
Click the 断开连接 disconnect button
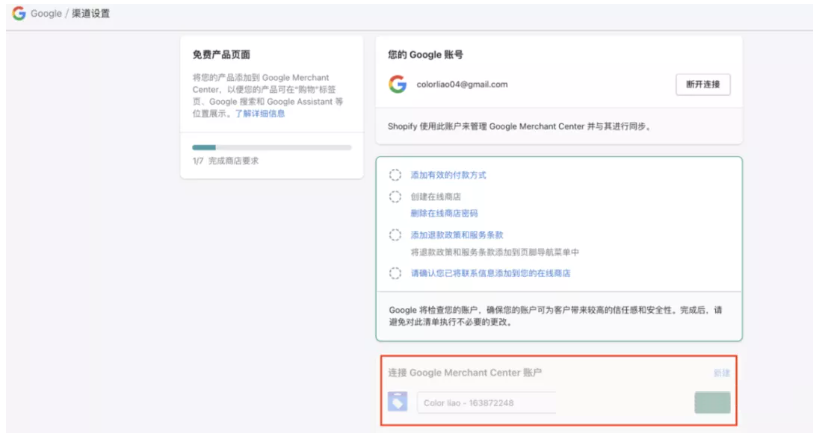coord(703,85)
